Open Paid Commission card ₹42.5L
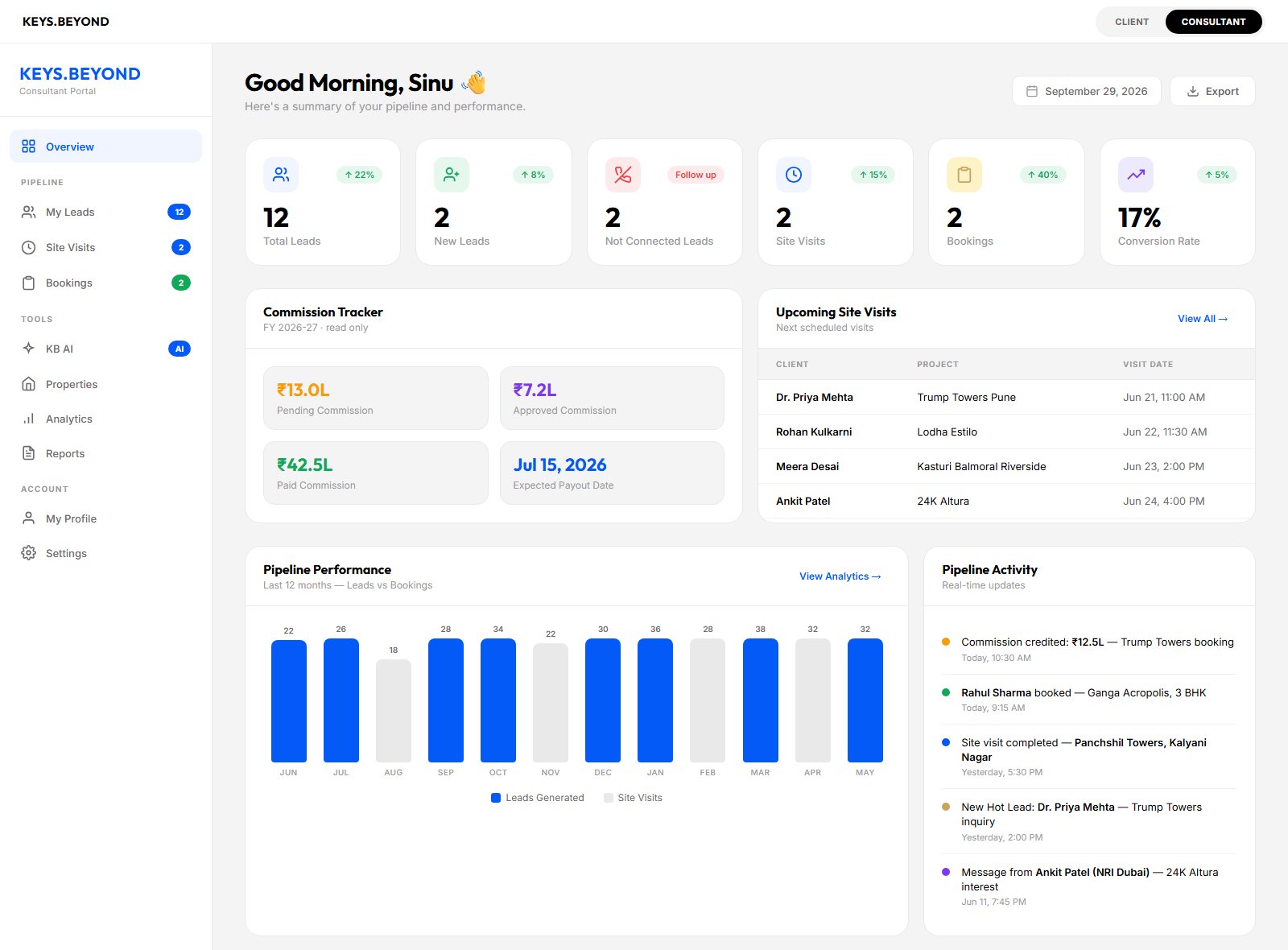 coord(376,473)
